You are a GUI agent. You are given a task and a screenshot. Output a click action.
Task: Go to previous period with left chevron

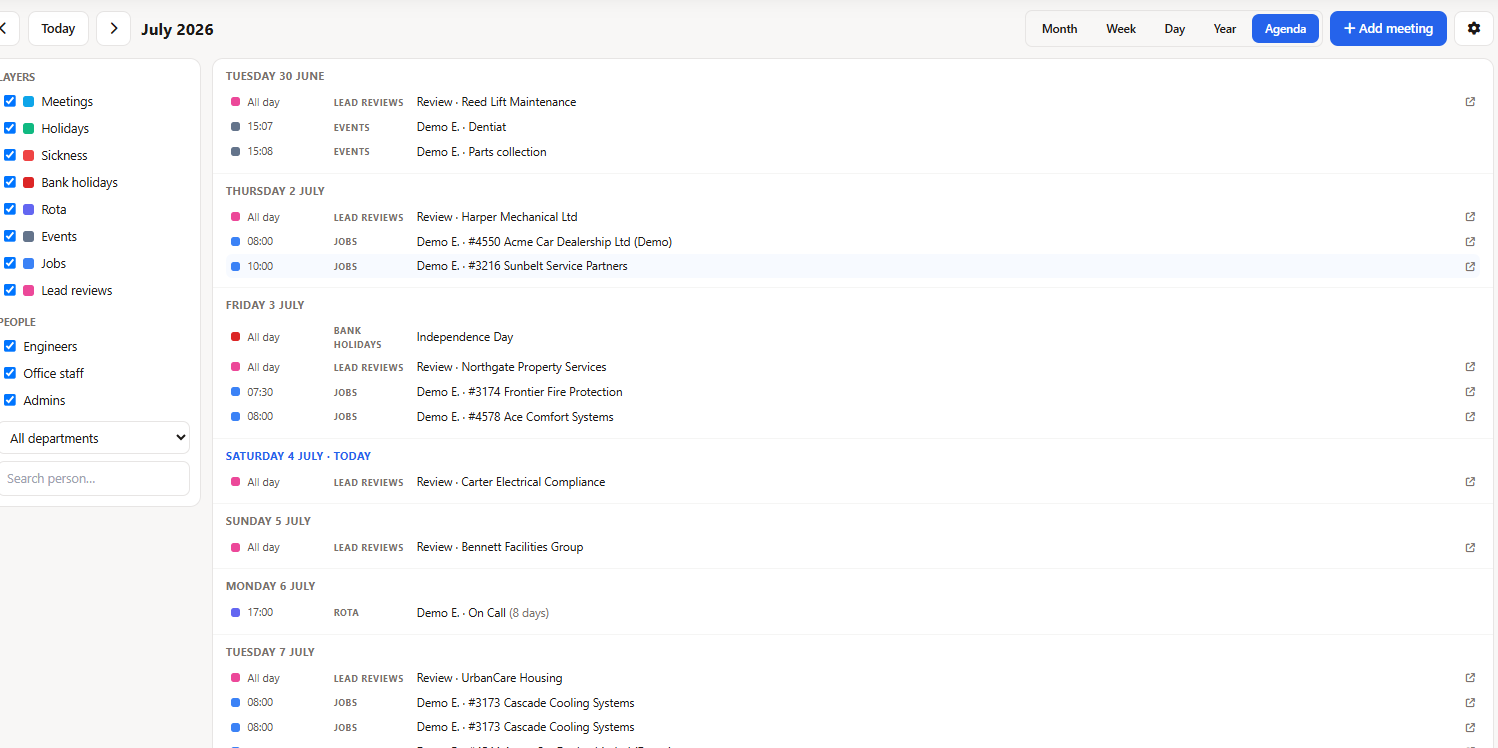pos(3,28)
